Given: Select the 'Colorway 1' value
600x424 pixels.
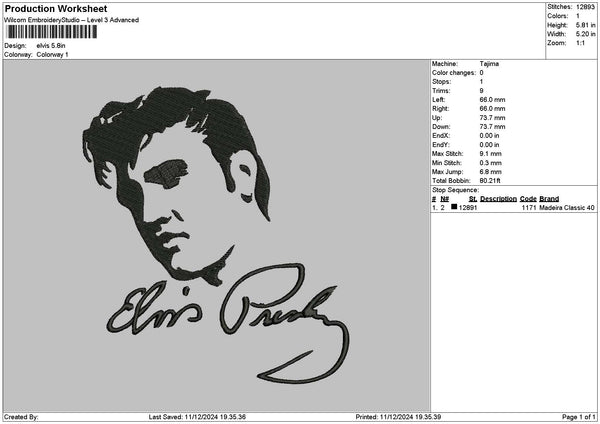Looking at the screenshot, I should 52,55.
